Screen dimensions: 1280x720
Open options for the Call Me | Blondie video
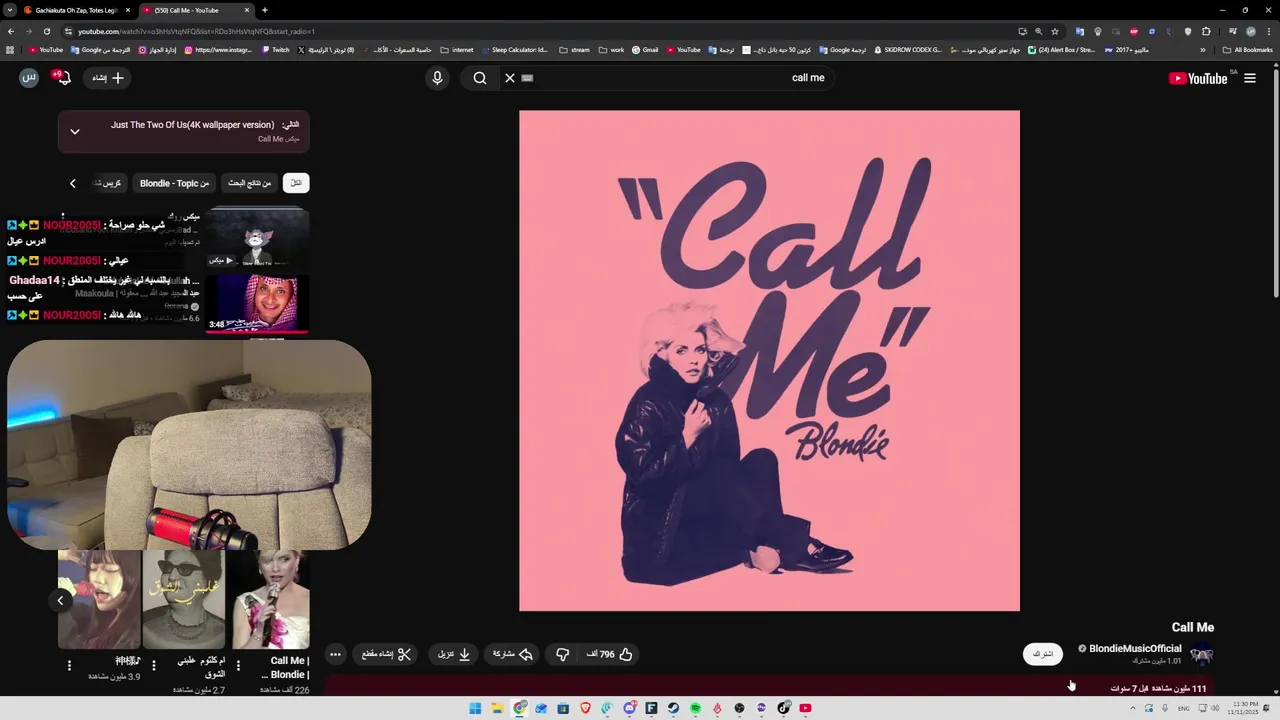click(238, 665)
